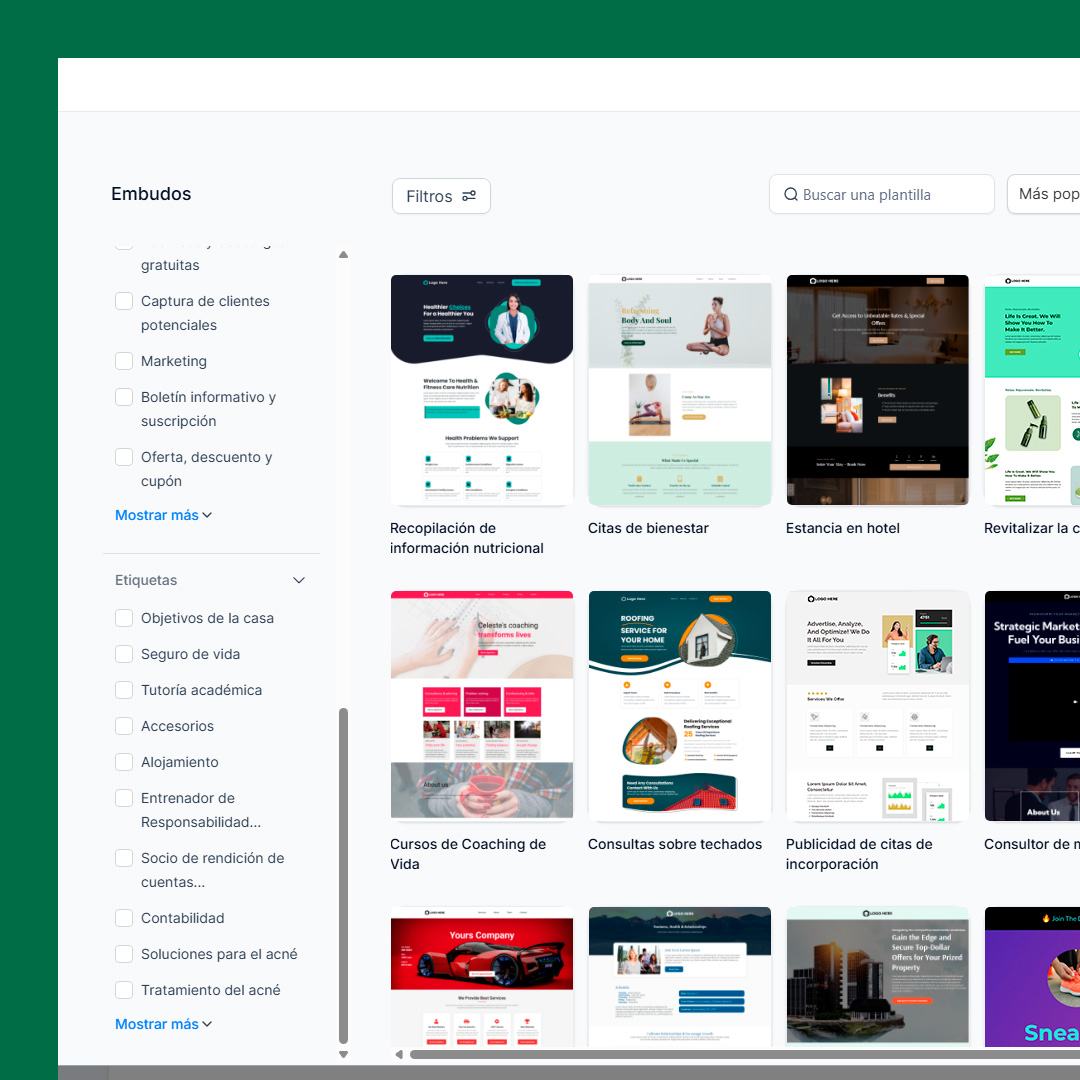Open the Más populares sort dropdown
Screen dimensions: 1080x1080
coord(1044,194)
